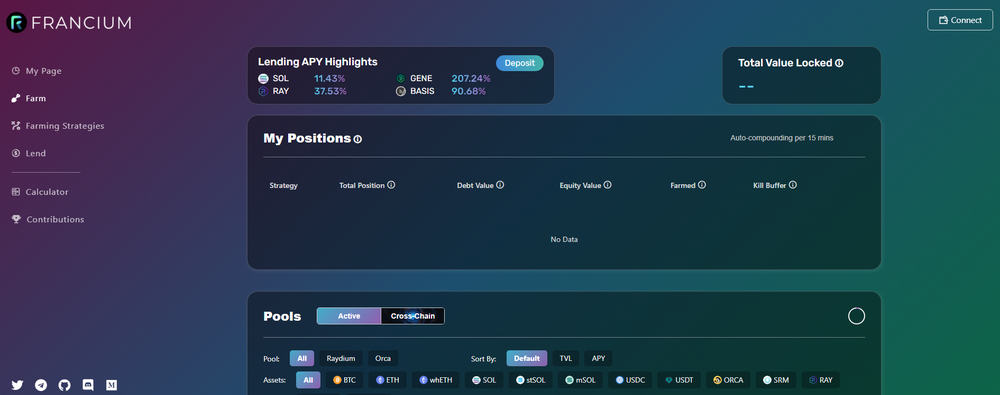Screen dimensions: 1000x395
Task: Click the No Data message
Action: click(564, 239)
